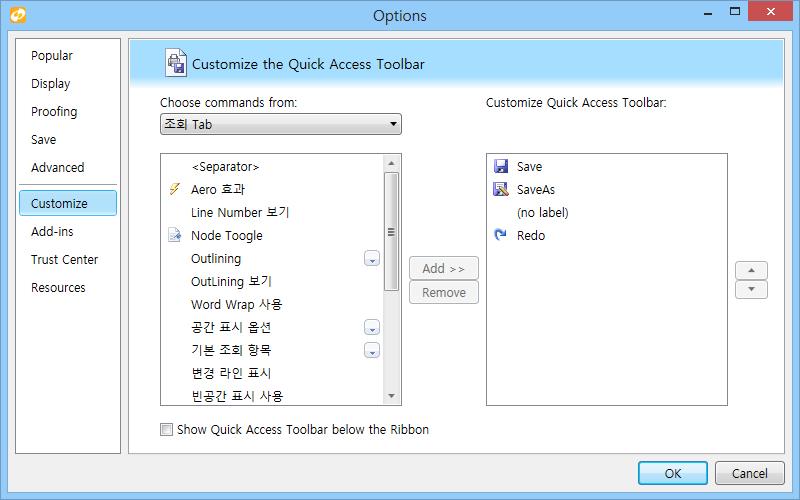The height and width of the screenshot is (500, 800).
Task: Open the Choose commands from dropdown
Action: point(281,124)
